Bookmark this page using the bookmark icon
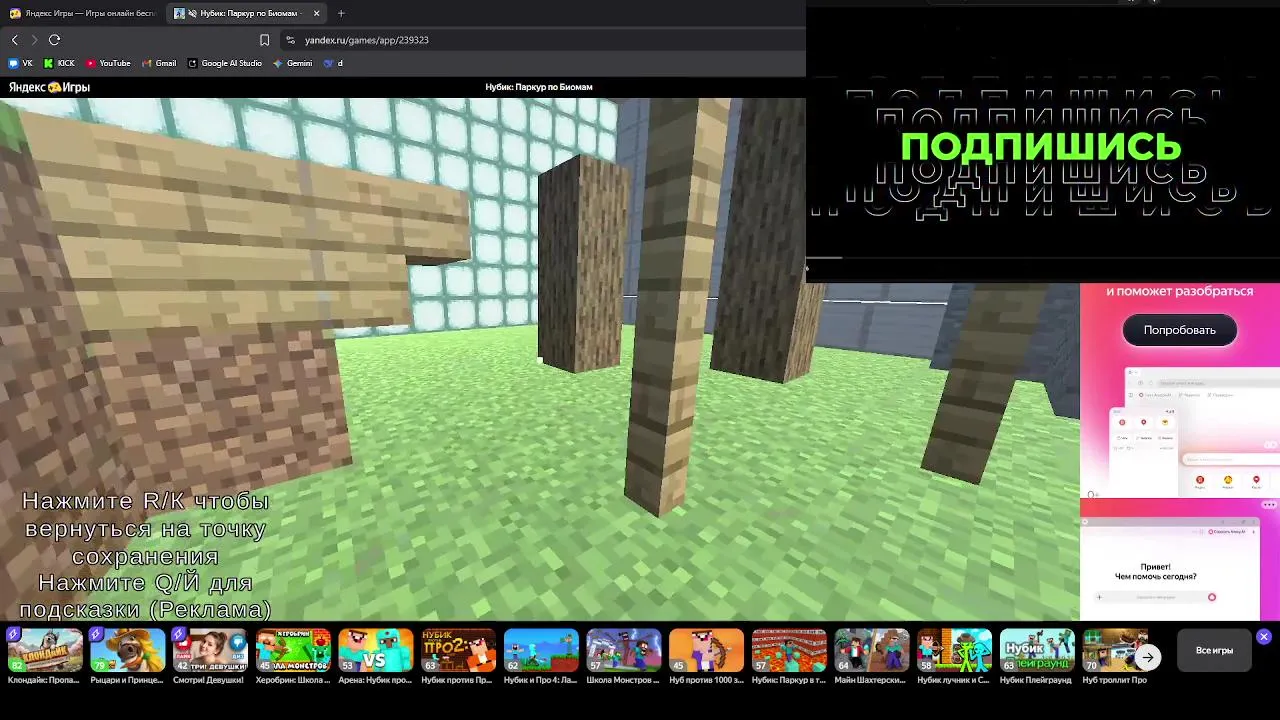The width and height of the screenshot is (1280, 720). [264, 40]
